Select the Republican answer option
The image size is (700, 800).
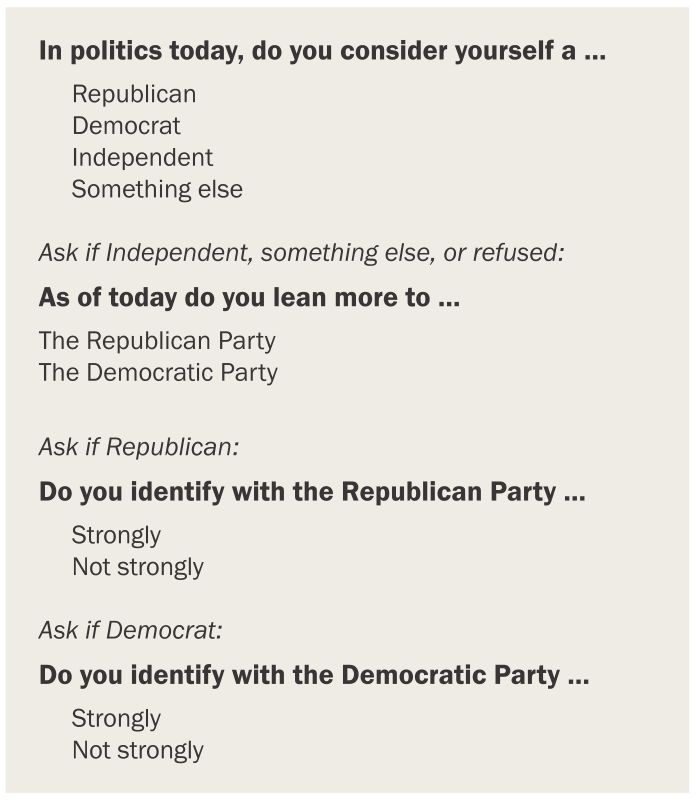click(134, 94)
